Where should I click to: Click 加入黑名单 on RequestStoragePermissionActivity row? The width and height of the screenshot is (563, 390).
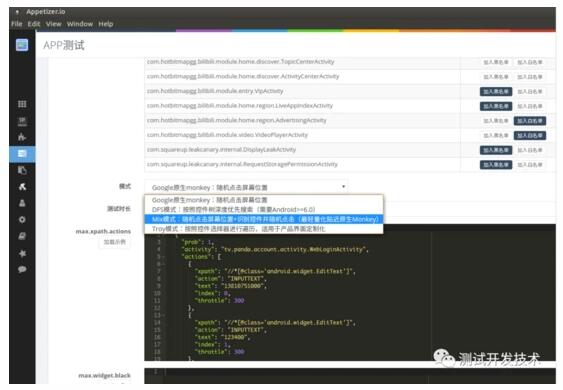[x=495, y=165]
